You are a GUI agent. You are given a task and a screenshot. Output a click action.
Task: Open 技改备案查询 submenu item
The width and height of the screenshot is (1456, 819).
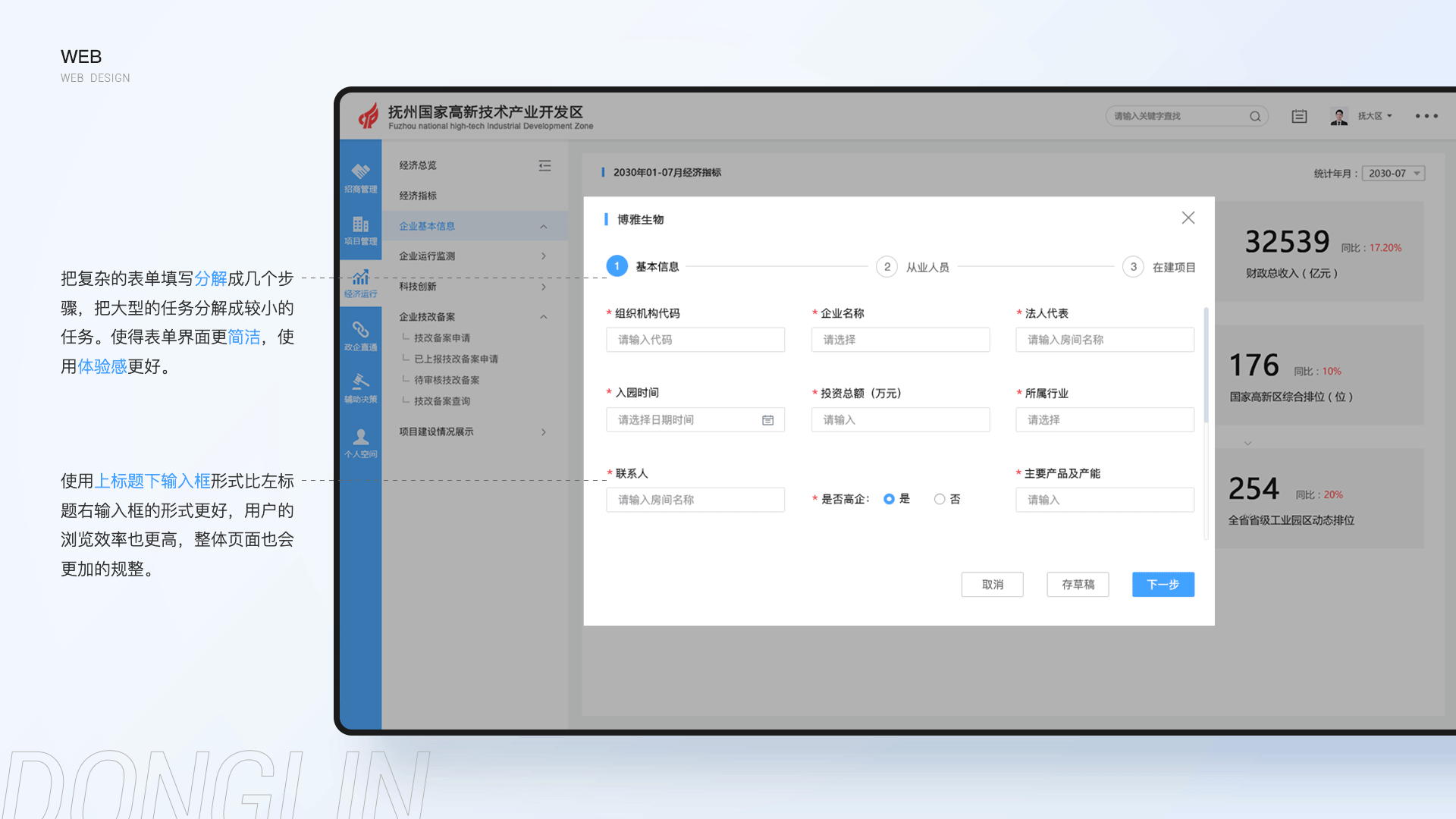[441, 402]
